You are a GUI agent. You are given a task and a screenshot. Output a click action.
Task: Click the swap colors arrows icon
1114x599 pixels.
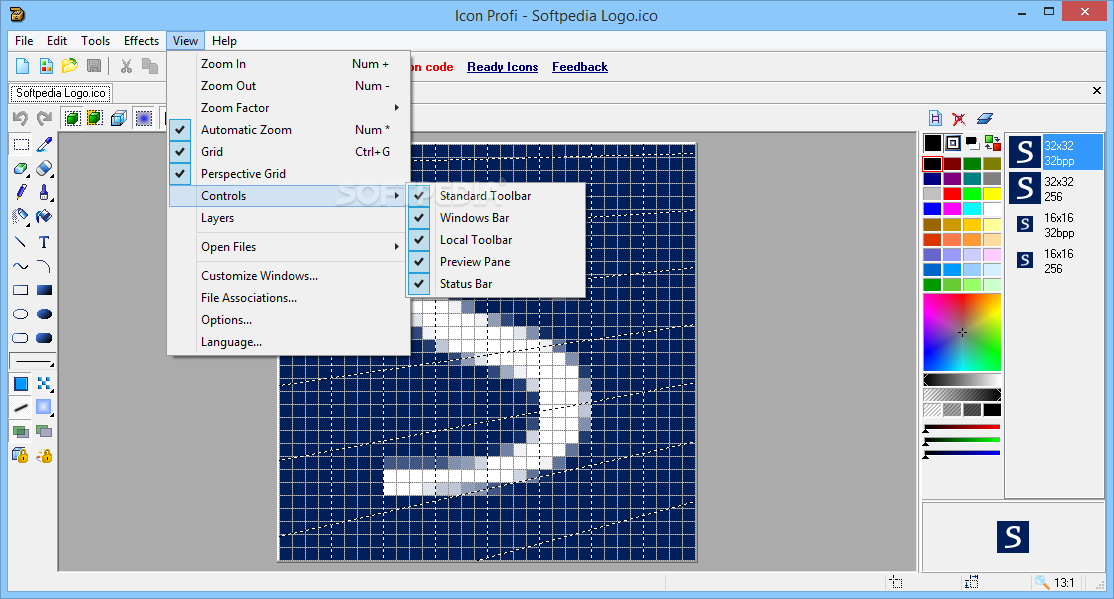click(993, 144)
